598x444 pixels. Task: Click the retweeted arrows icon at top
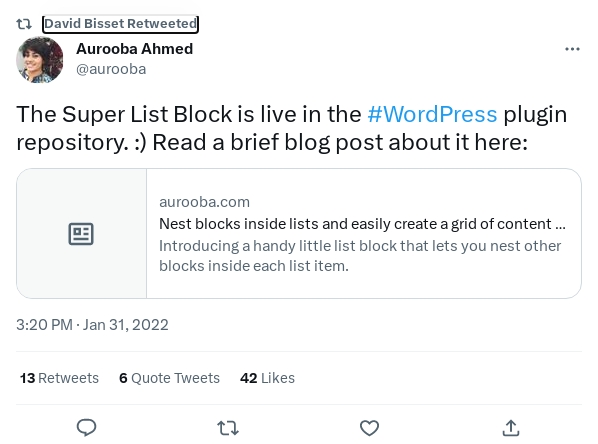[x=24, y=24]
